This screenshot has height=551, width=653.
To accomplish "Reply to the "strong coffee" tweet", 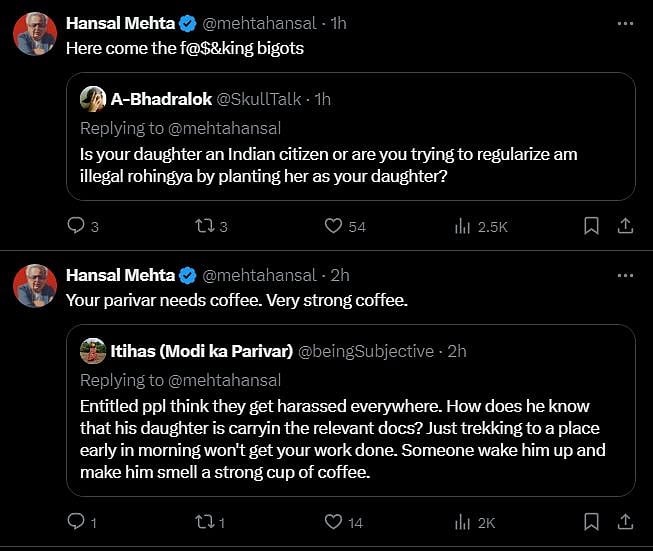I will tap(75, 521).
